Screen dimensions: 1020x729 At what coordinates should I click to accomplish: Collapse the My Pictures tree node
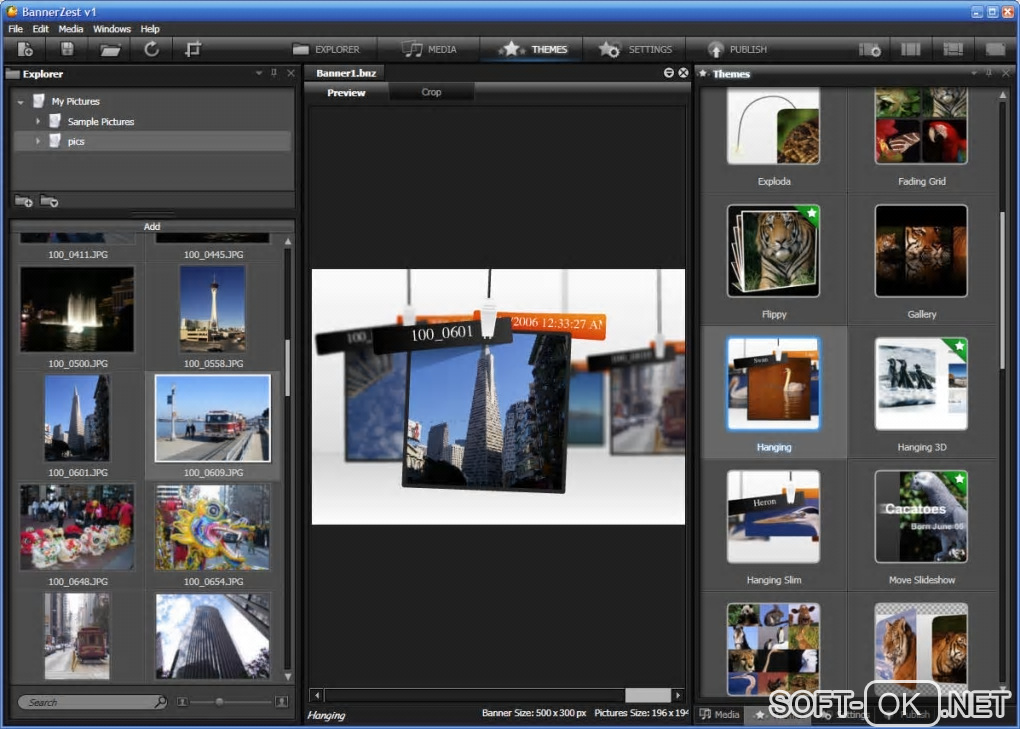tap(21, 102)
